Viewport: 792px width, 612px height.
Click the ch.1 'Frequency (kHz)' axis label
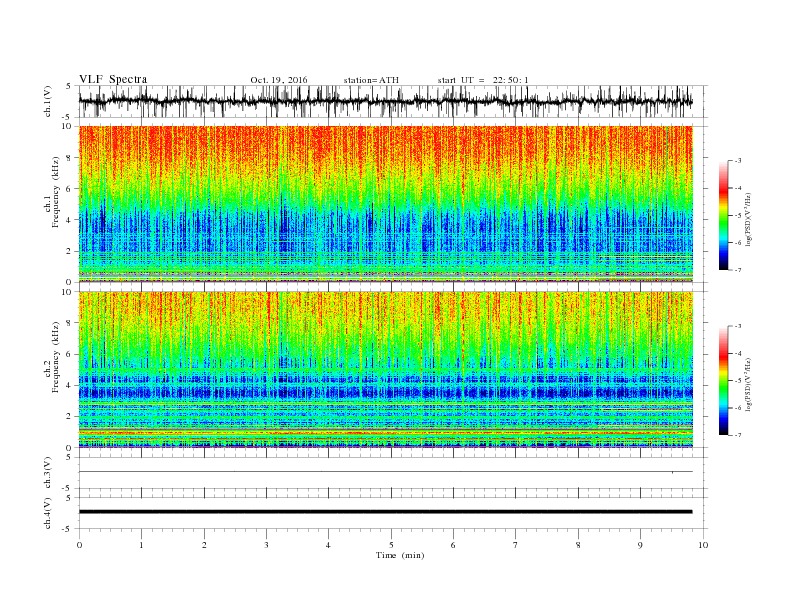tap(56, 192)
